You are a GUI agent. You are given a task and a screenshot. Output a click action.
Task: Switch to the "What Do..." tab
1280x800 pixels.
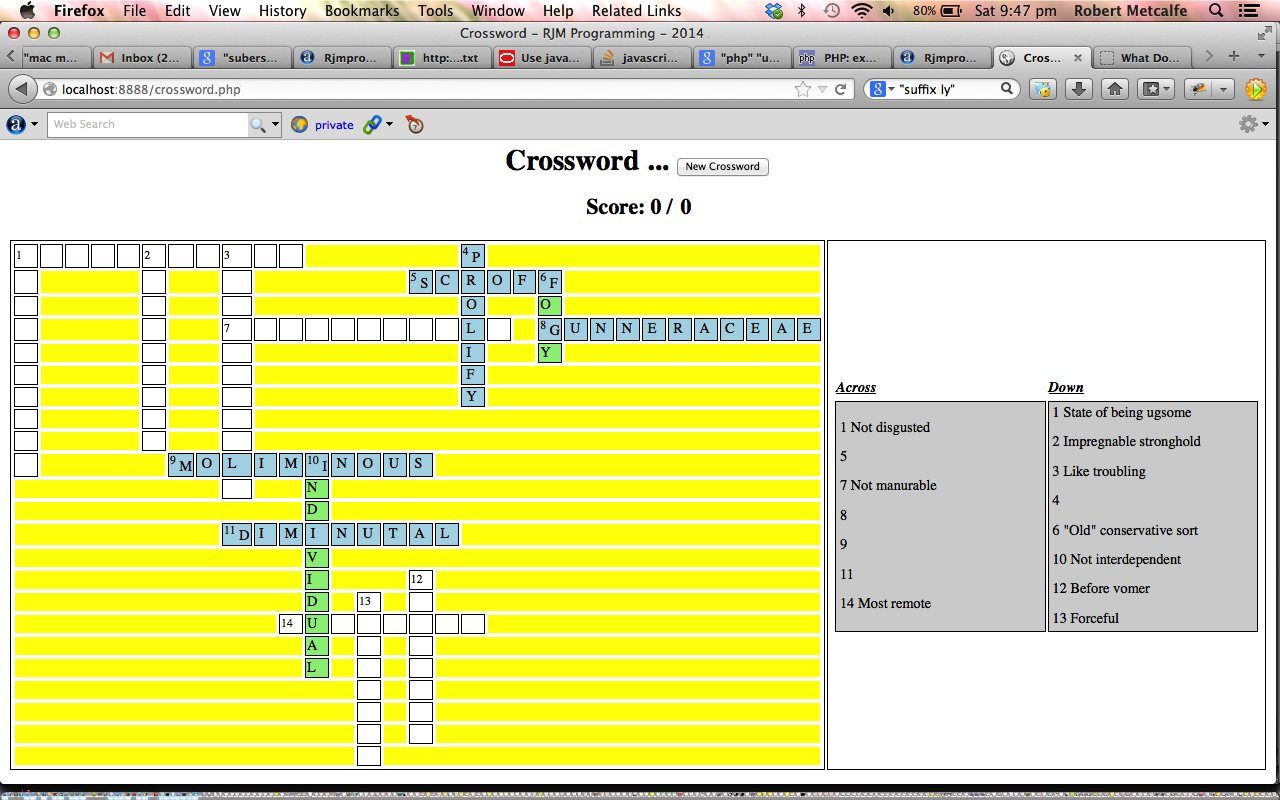pos(1144,57)
